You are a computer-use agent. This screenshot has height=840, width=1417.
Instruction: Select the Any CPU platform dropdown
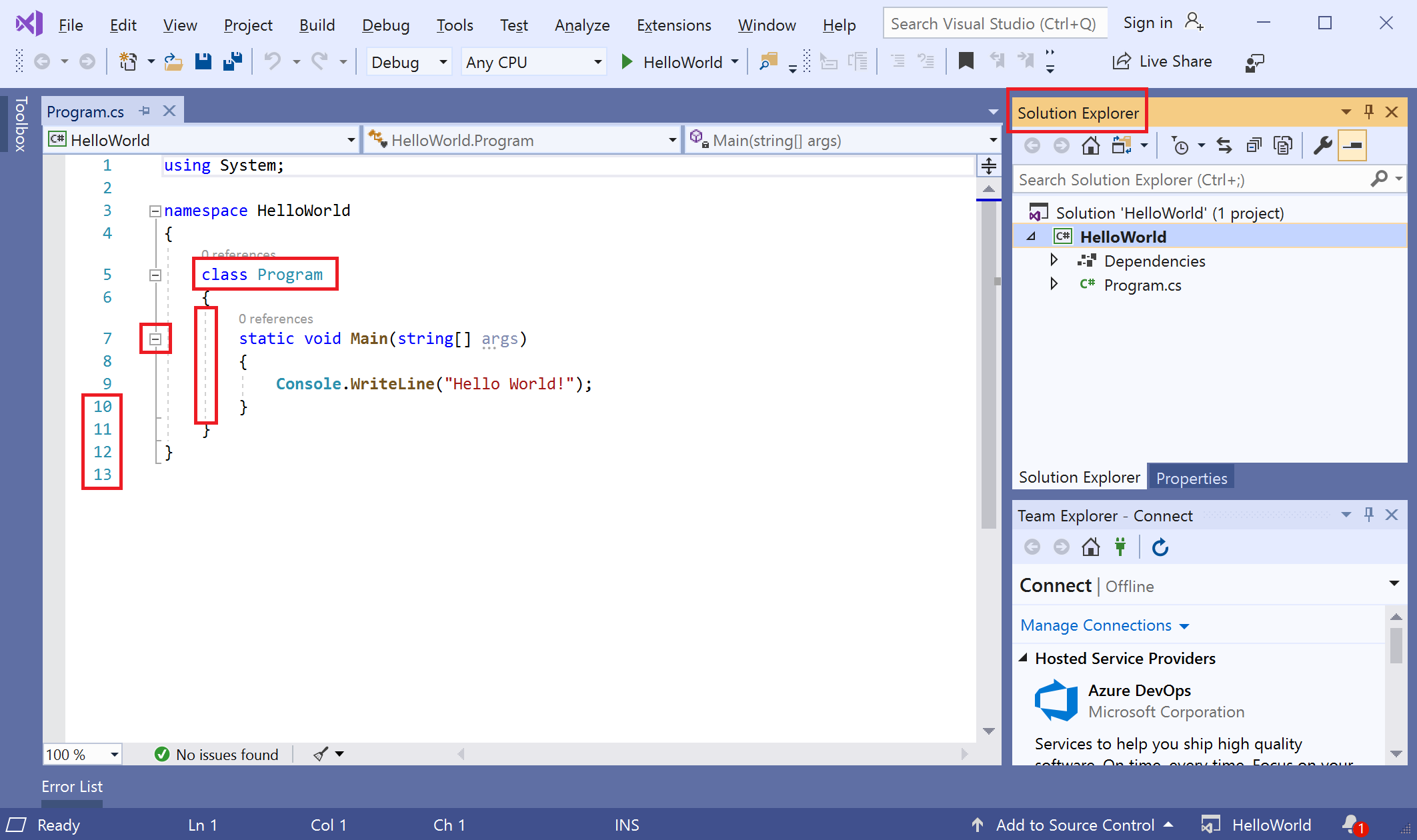click(x=530, y=62)
